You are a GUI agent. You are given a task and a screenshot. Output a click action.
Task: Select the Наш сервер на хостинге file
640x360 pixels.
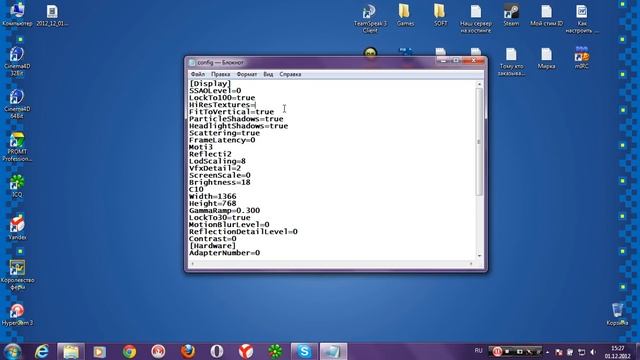pos(476,18)
